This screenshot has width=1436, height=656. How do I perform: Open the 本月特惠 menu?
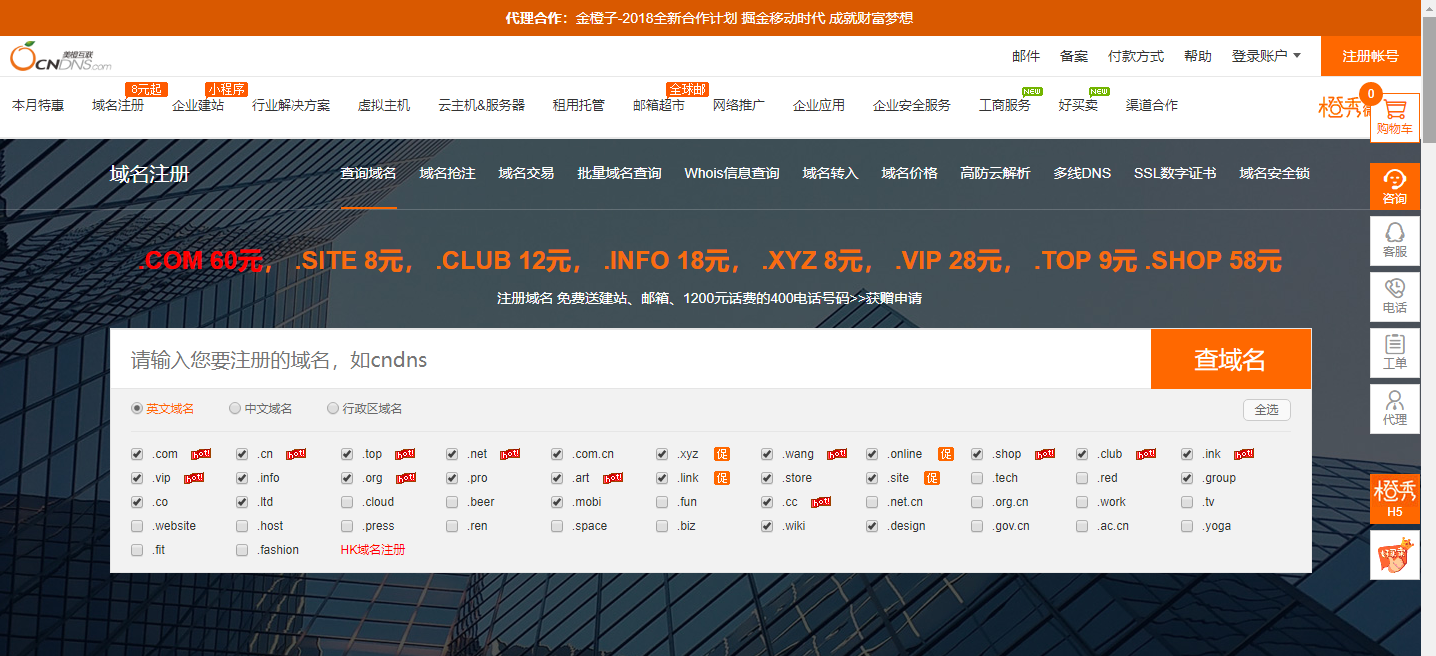[38, 105]
